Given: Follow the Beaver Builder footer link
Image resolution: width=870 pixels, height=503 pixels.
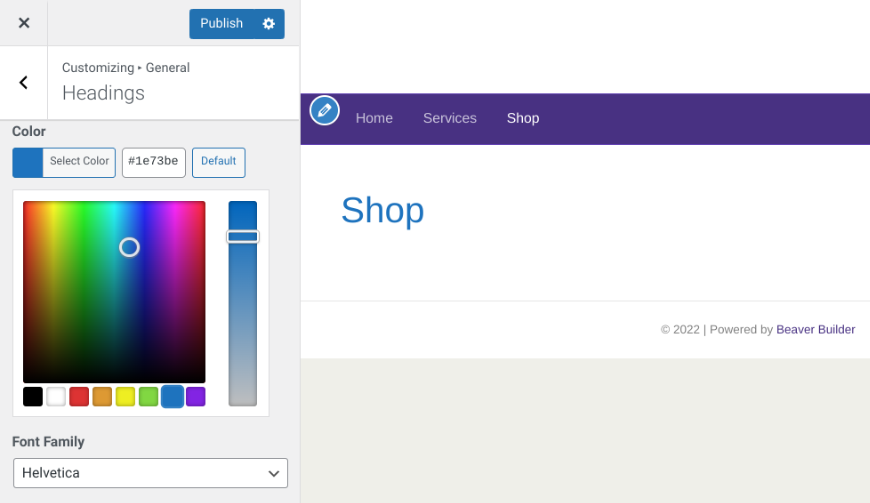Looking at the screenshot, I should (816, 329).
